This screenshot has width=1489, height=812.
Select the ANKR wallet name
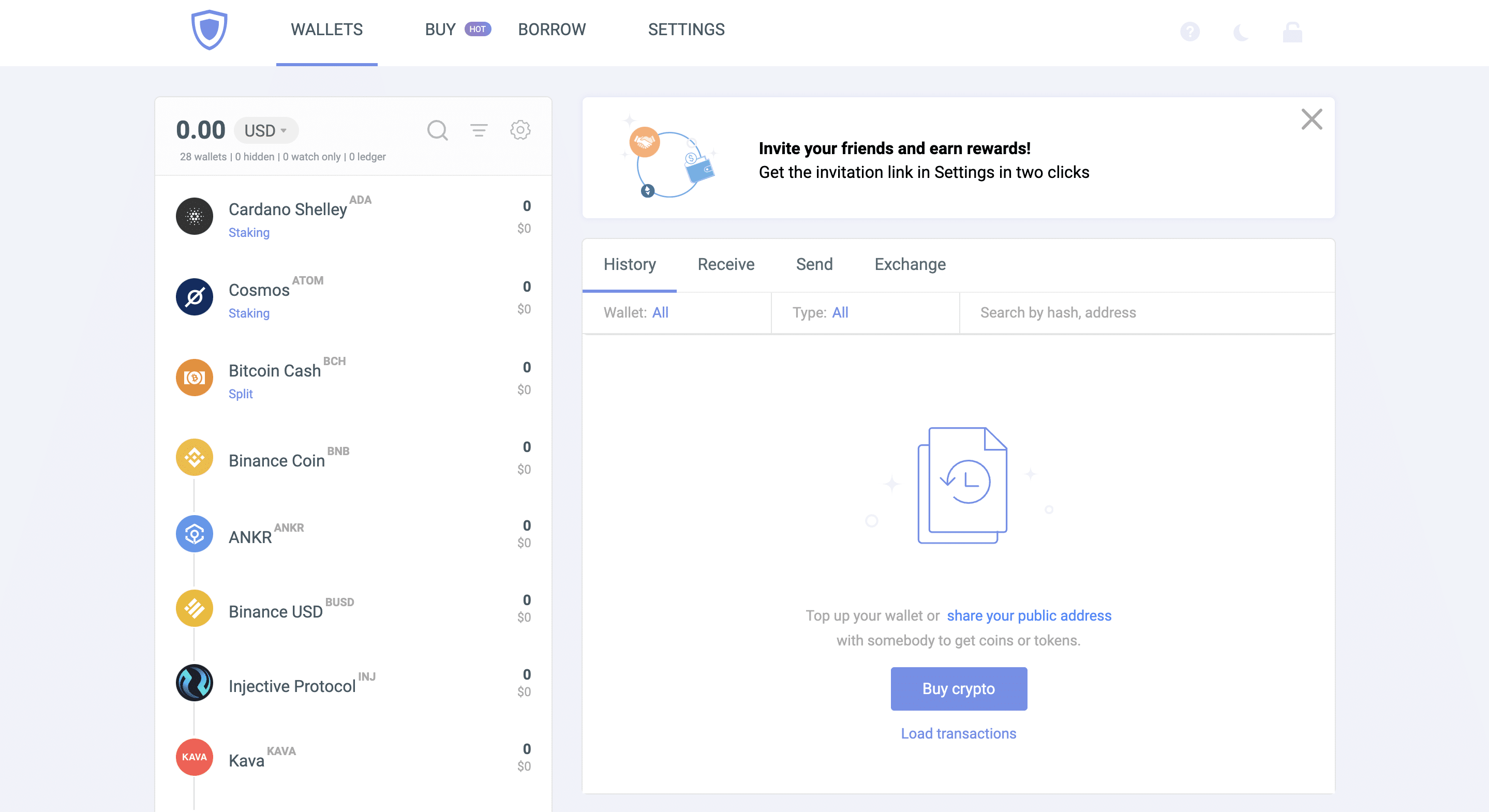point(250,537)
